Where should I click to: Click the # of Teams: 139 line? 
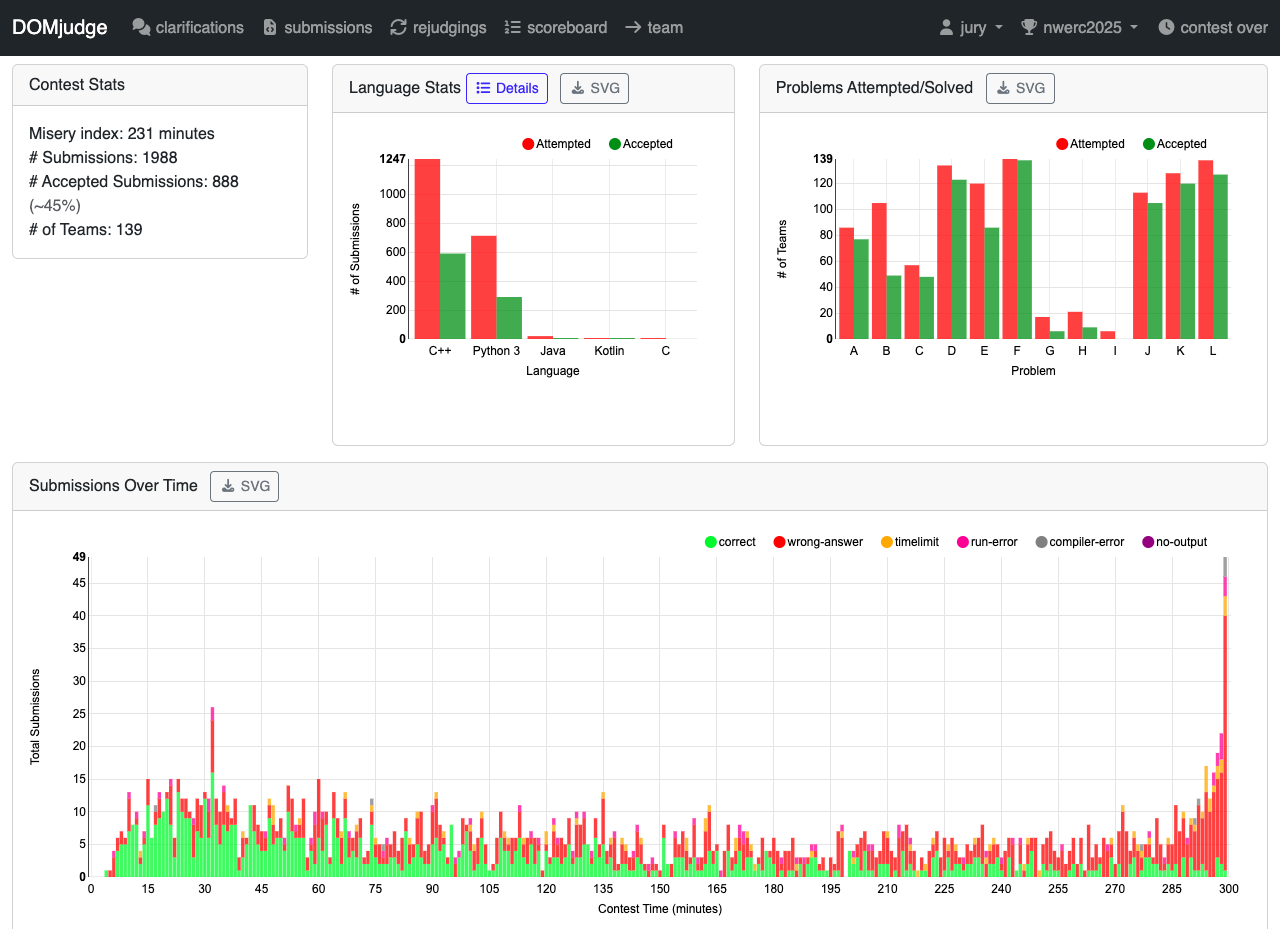[86, 230]
